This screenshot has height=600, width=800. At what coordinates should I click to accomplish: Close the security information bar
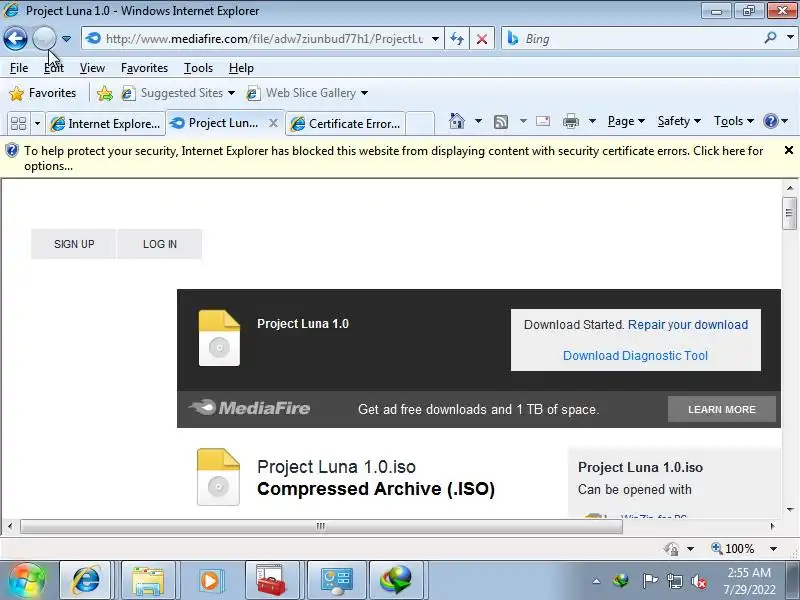tap(788, 151)
